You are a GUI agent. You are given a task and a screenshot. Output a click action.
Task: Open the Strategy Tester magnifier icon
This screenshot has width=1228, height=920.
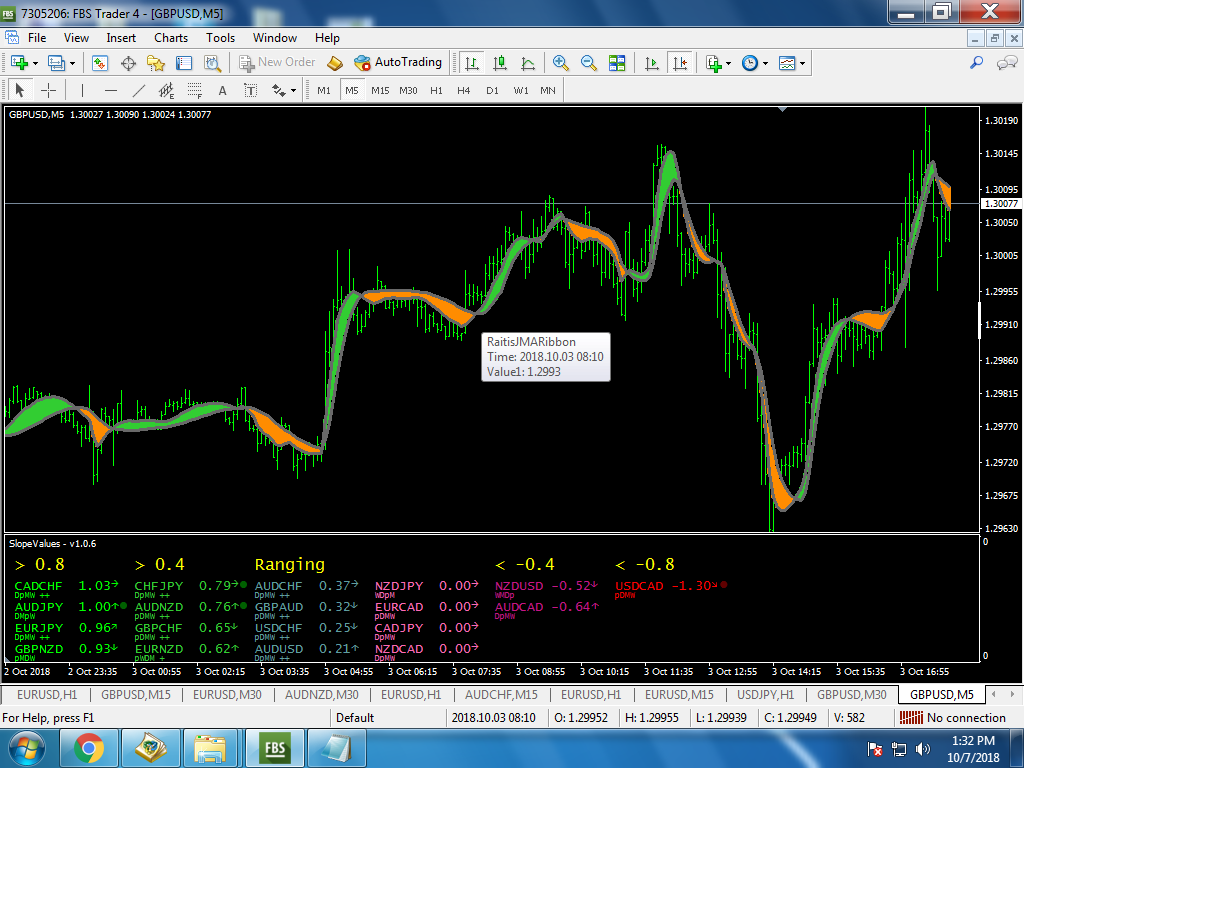(212, 62)
